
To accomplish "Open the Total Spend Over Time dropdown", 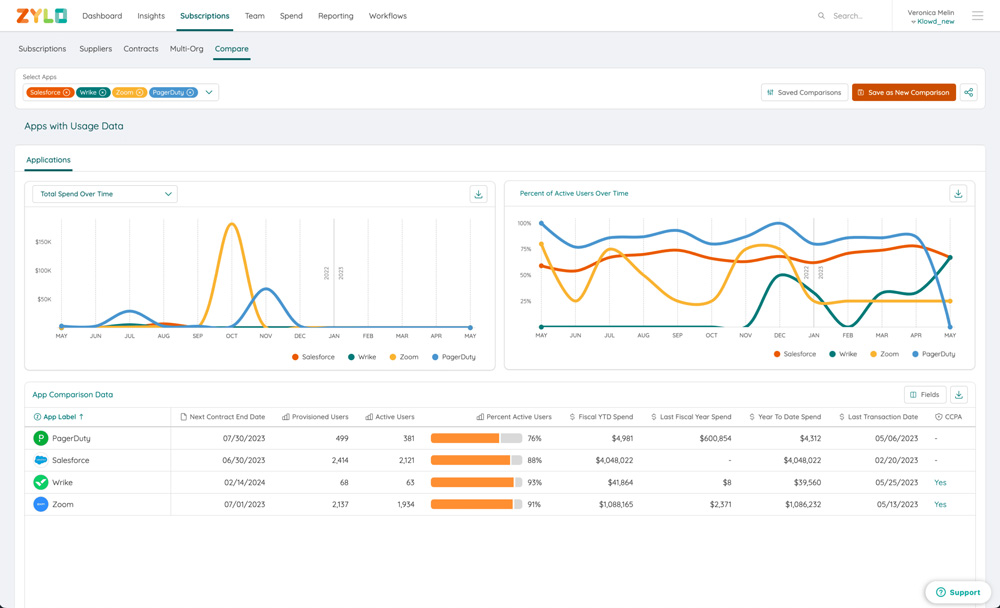I will coord(105,194).
